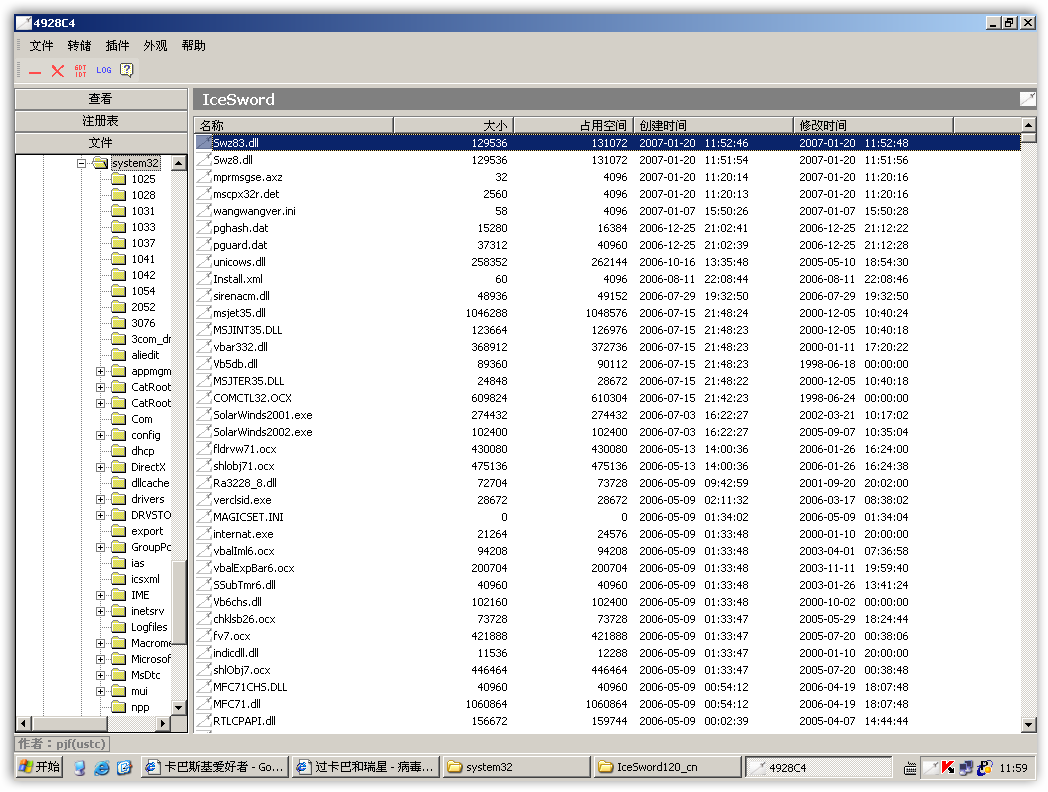Viewport: 1048px width, 792px height.
Task: Click the folder icon for dllcache
Action: pos(118,483)
